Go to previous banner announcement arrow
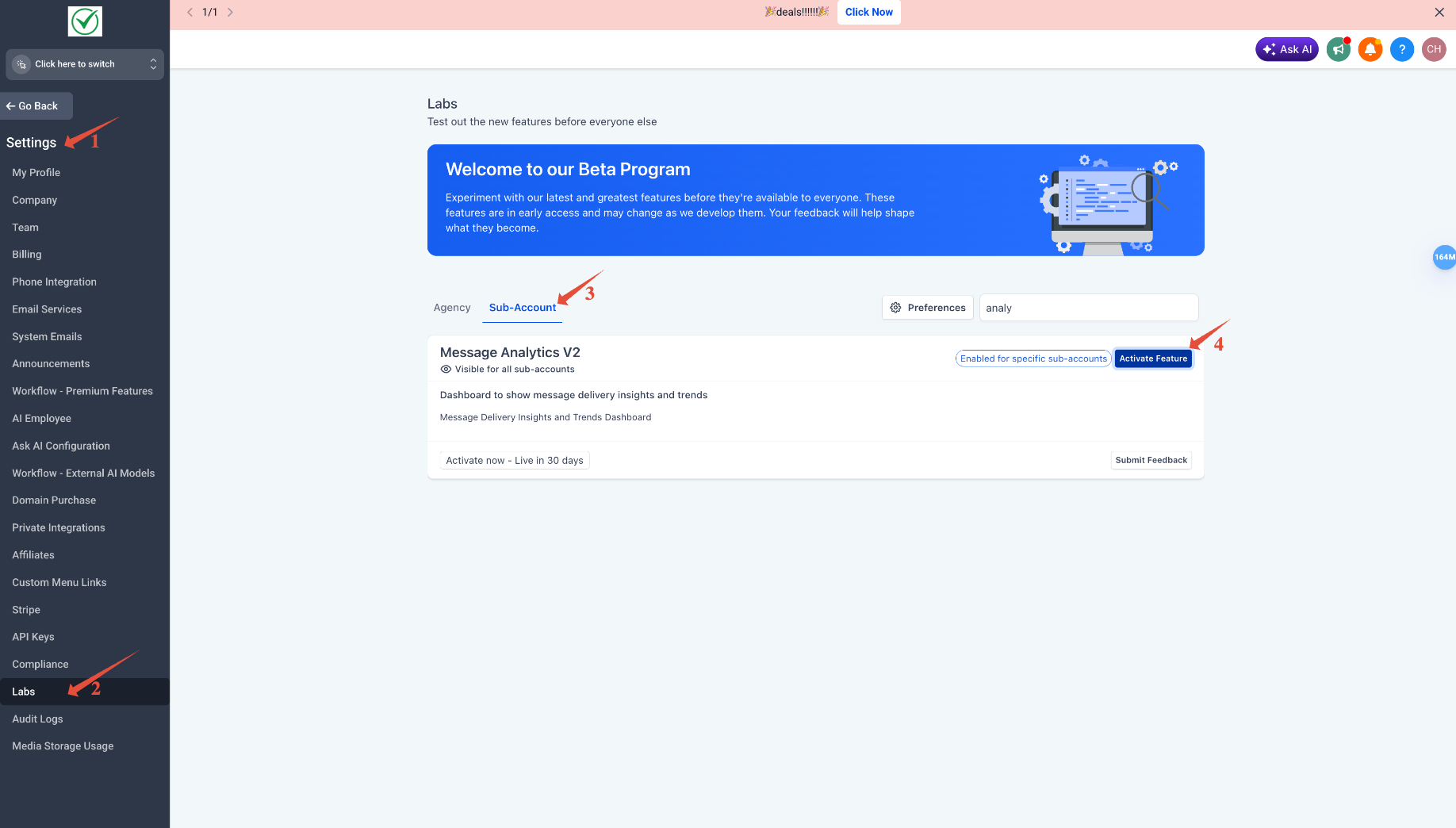Viewport: 1456px width, 828px height. click(x=190, y=12)
